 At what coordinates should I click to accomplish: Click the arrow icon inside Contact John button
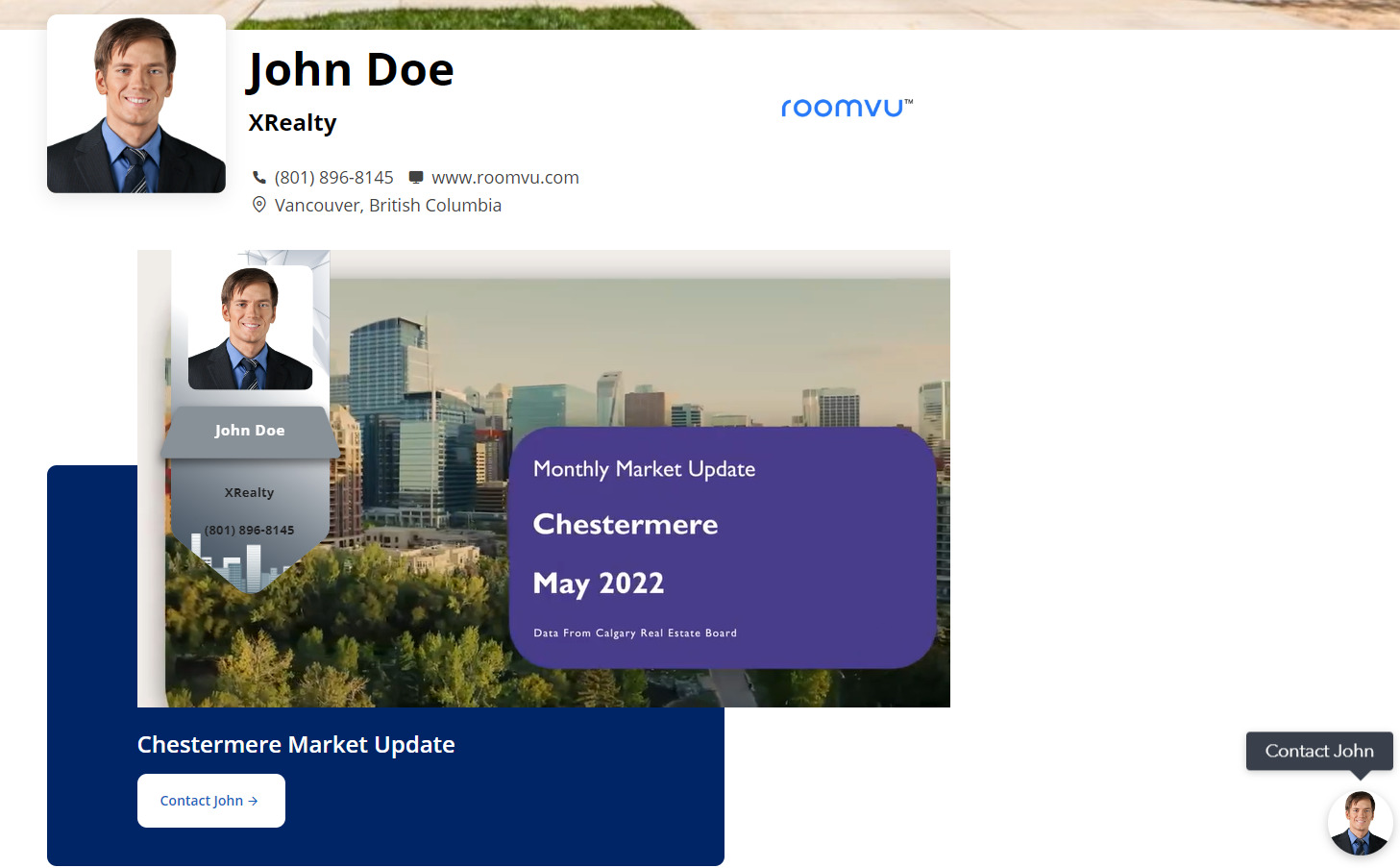coord(253,800)
